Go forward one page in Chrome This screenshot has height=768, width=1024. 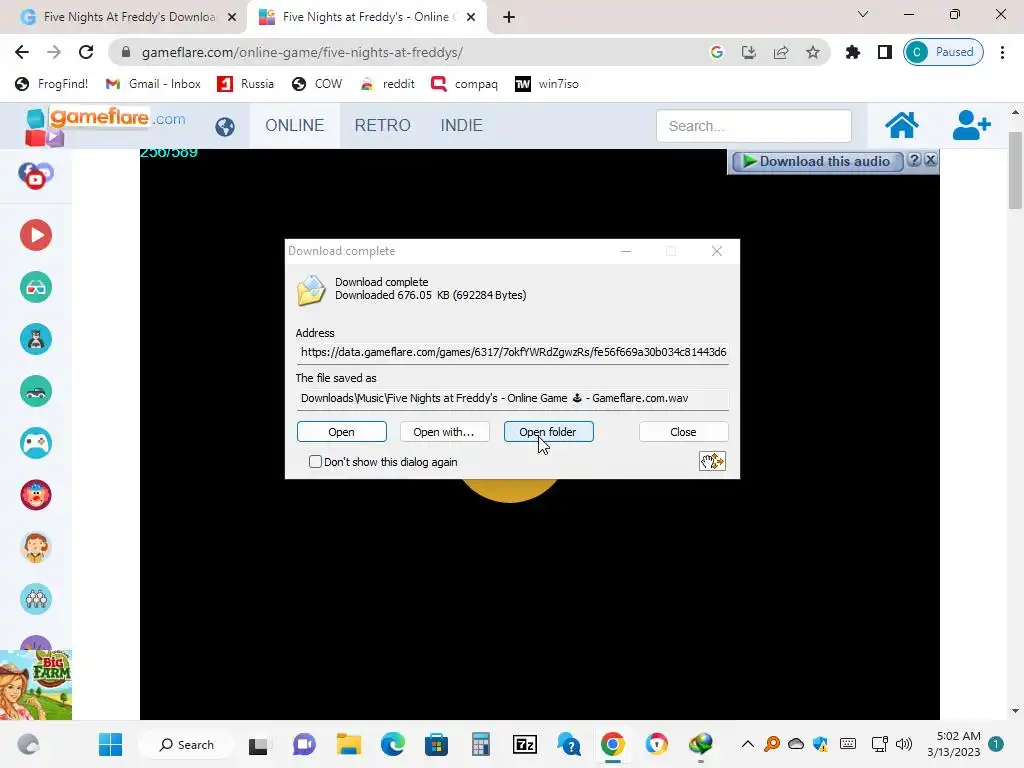(x=54, y=52)
